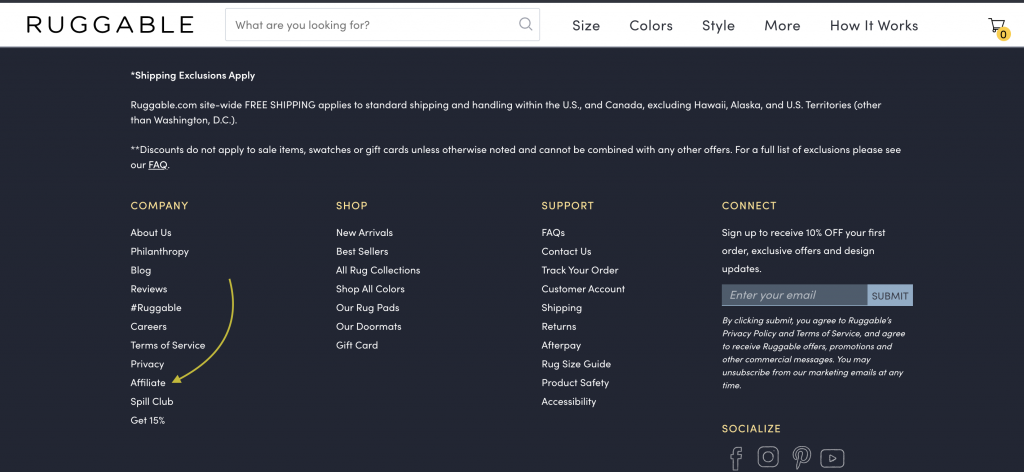Screen dimensions: 1024x472
Task: Open the Reviews footer link
Action: click(149, 289)
